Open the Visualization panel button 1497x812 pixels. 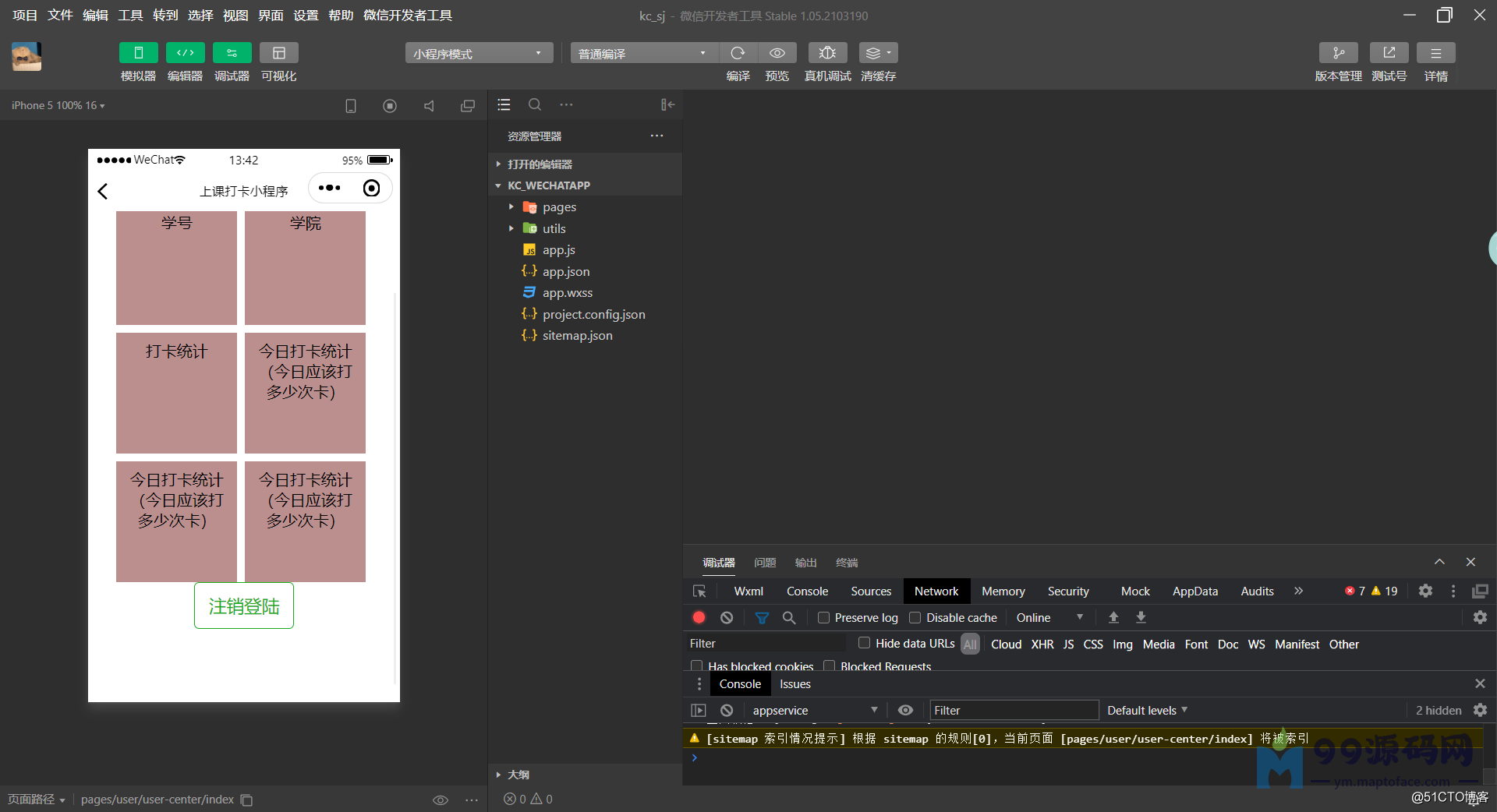(278, 53)
